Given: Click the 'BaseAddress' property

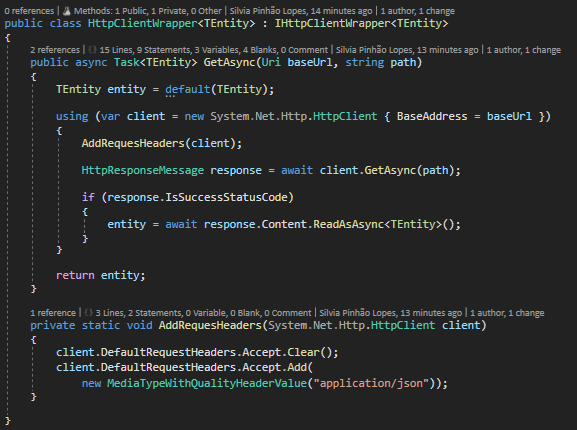Looking at the screenshot, I should click(432, 117).
